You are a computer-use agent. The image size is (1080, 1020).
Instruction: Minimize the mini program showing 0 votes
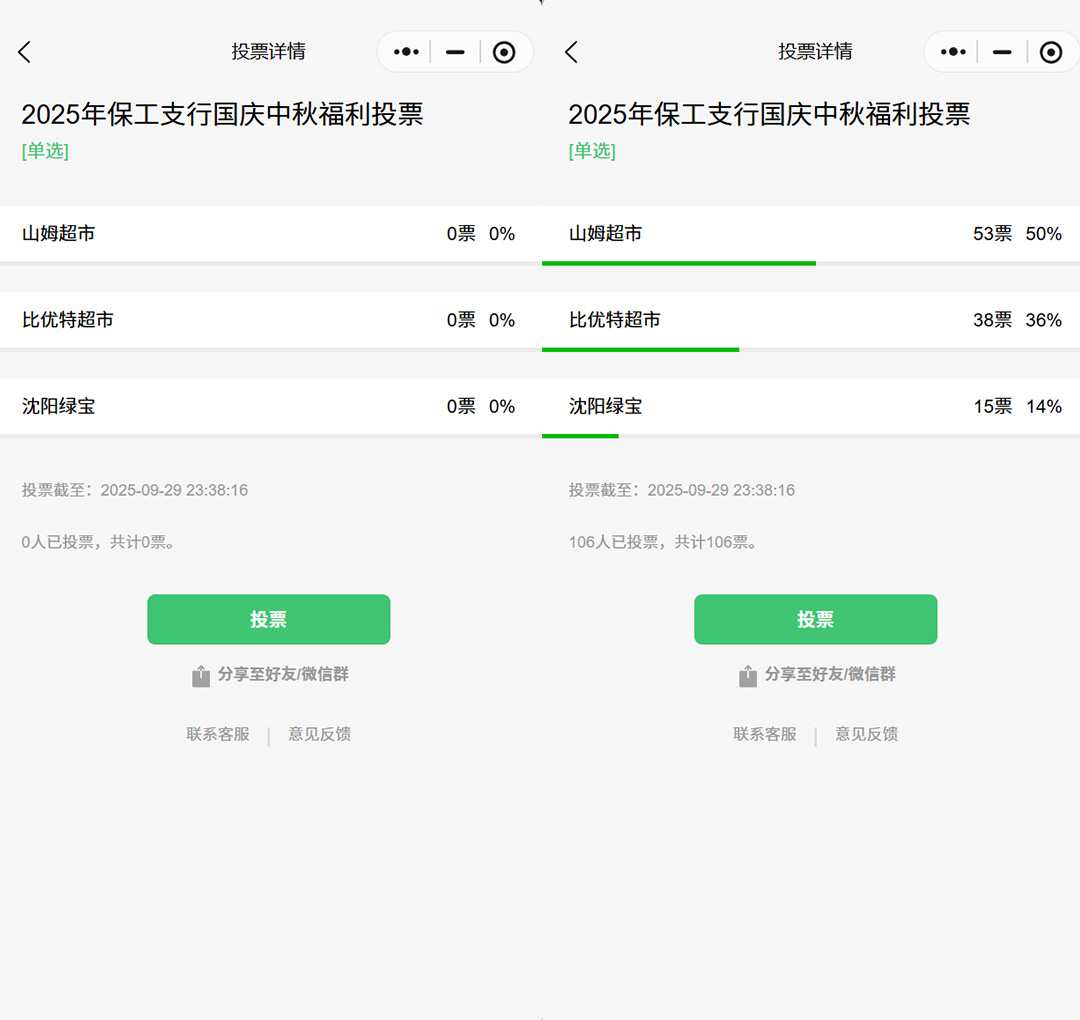point(456,52)
